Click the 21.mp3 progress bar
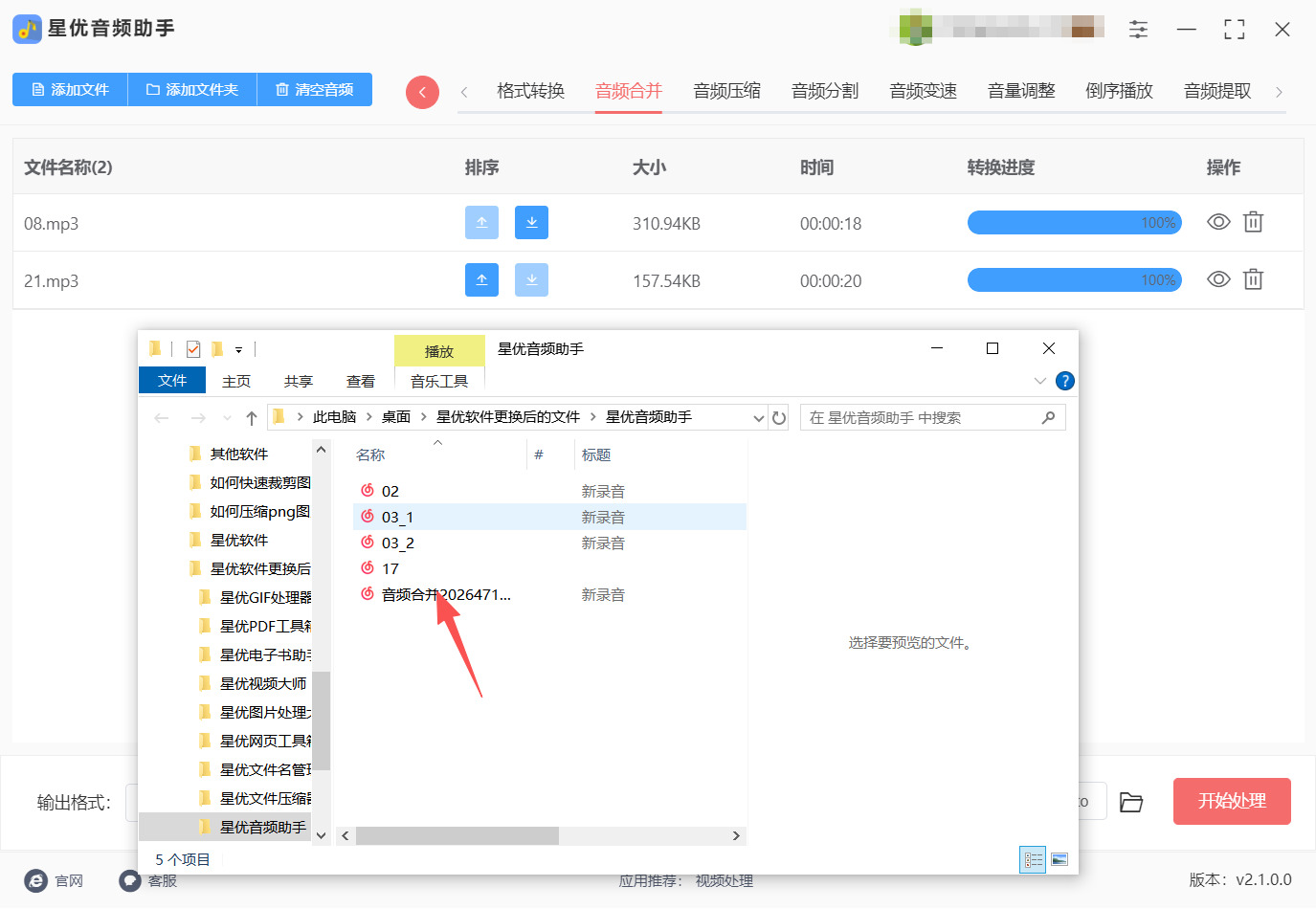The image size is (1316, 909). click(x=1075, y=280)
